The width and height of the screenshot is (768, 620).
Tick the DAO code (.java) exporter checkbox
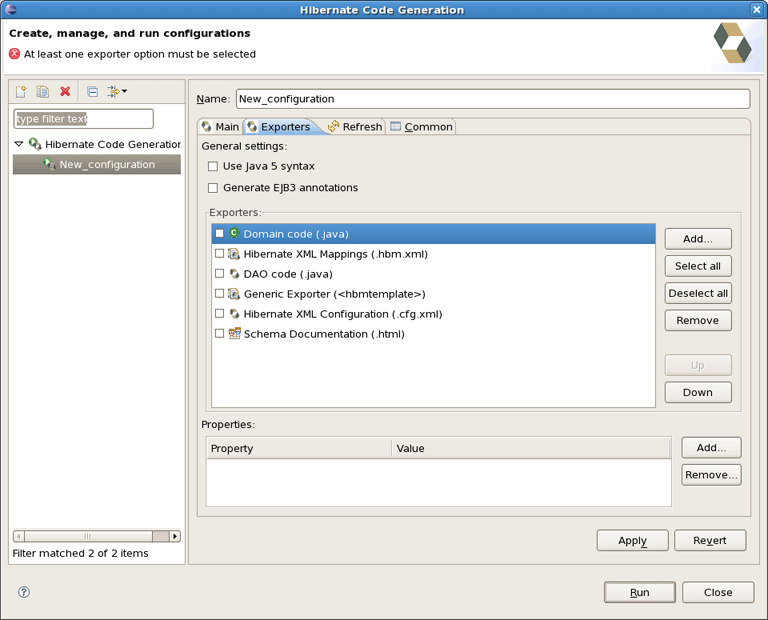tap(220, 274)
